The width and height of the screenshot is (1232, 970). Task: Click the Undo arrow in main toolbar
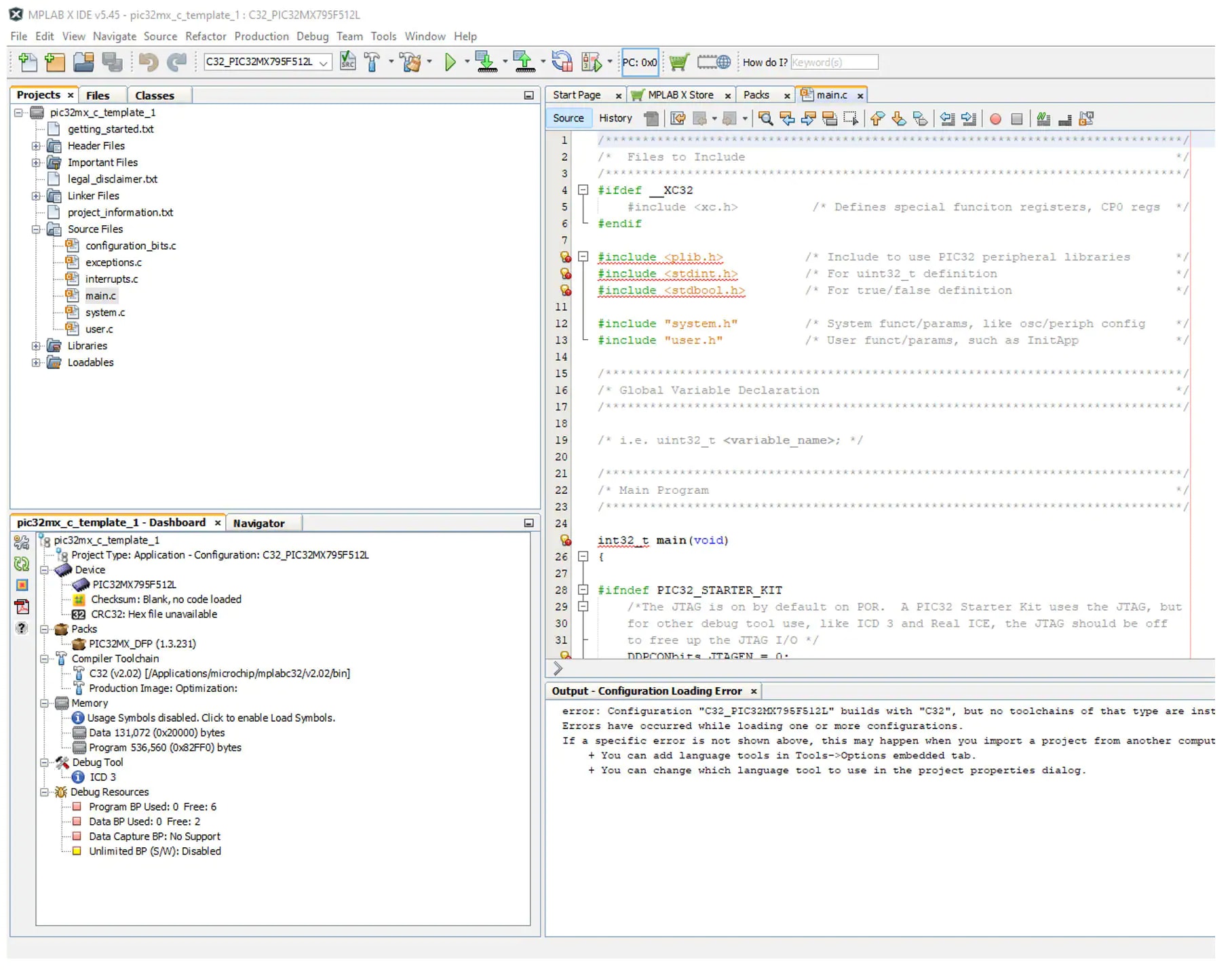pos(148,62)
